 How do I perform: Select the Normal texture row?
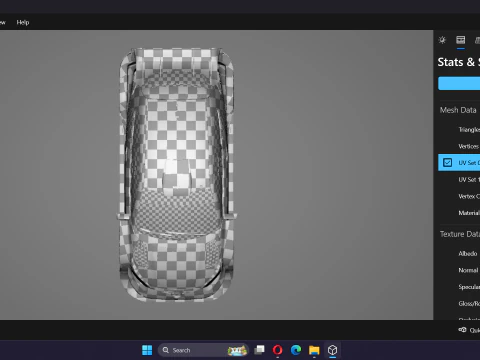point(459,270)
